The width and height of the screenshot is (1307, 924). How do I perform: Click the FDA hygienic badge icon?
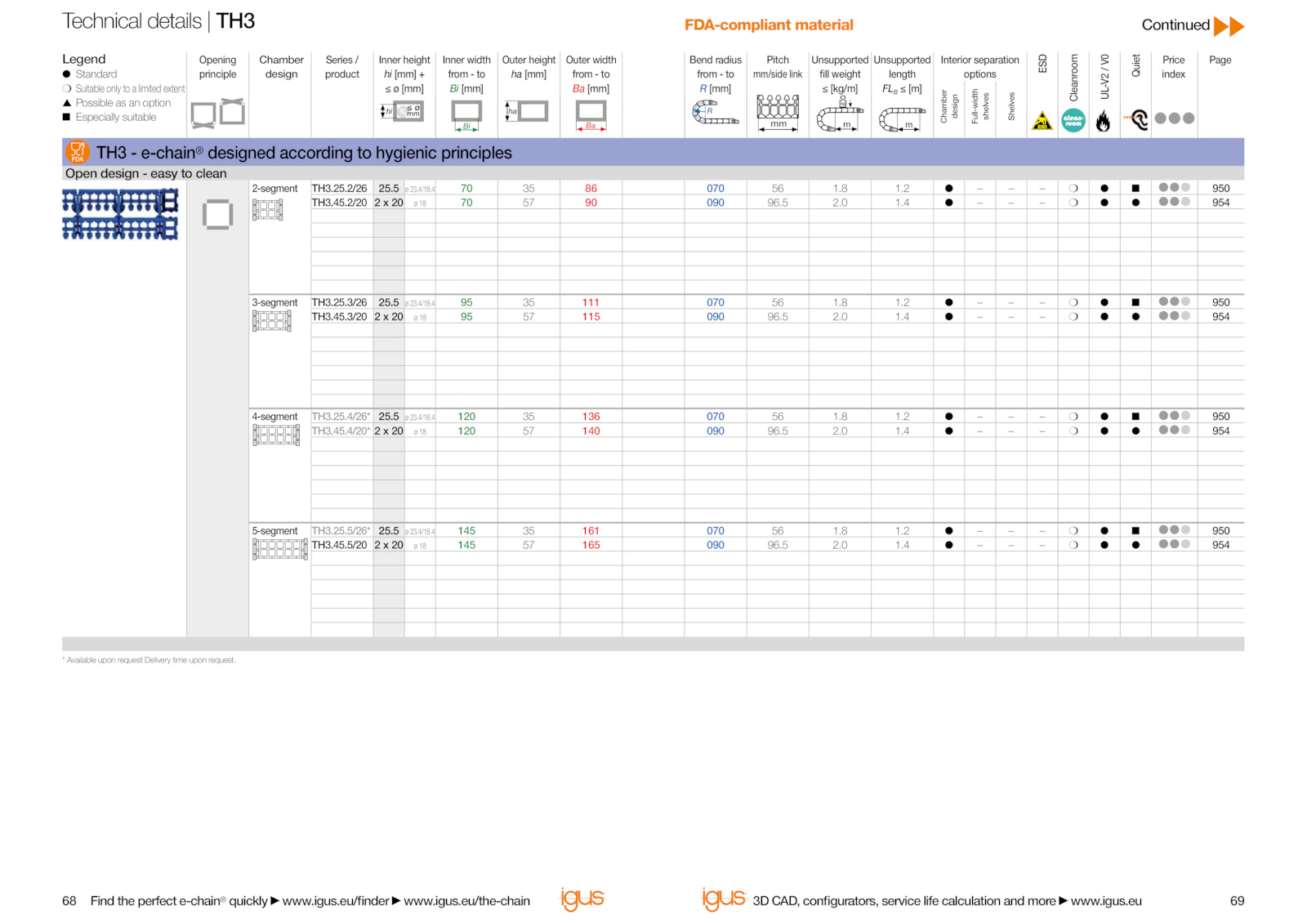click(77, 152)
